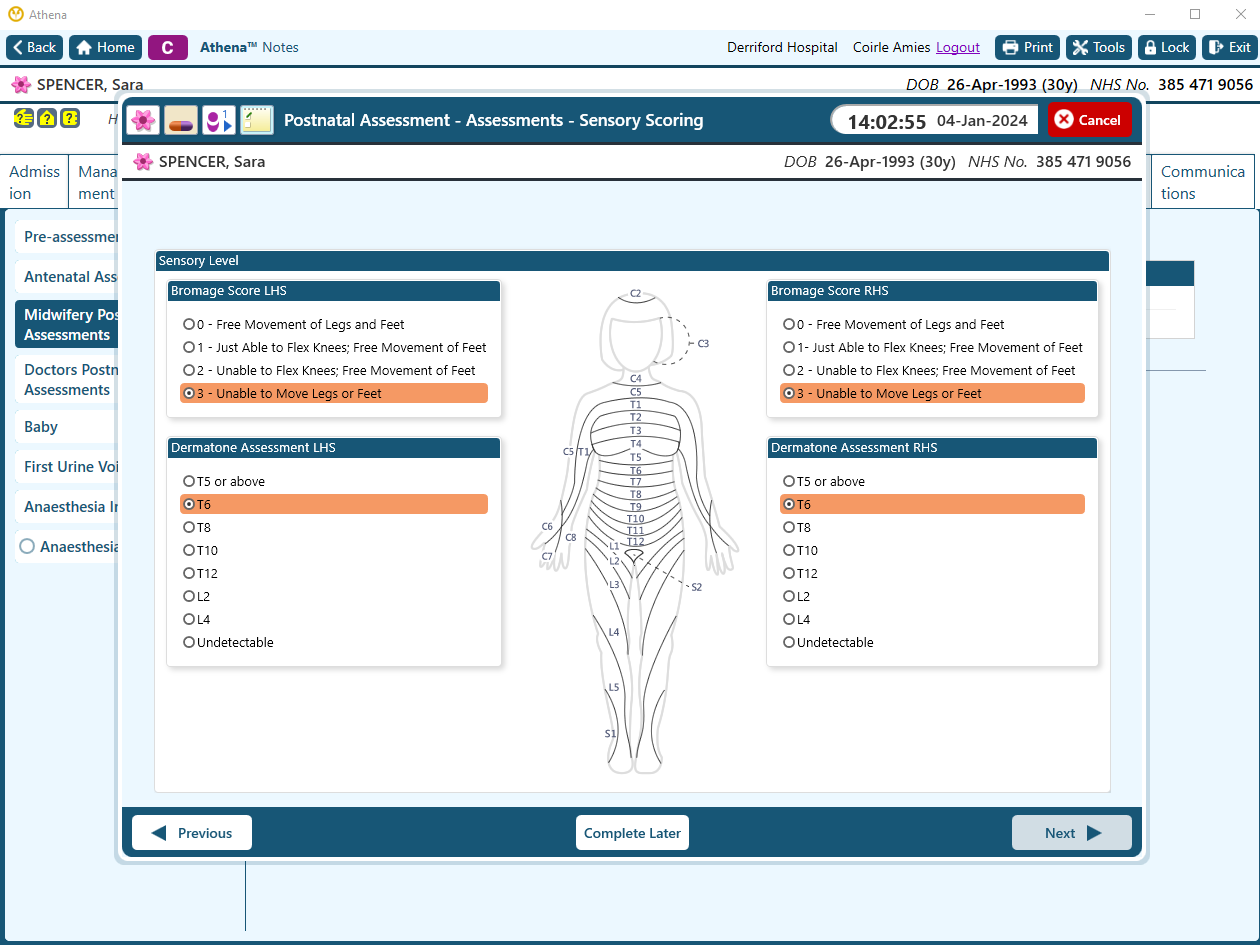This screenshot has height=945, width=1260.
Task: Select Midwifery Postnatal Assessments side item
Action: [68, 325]
